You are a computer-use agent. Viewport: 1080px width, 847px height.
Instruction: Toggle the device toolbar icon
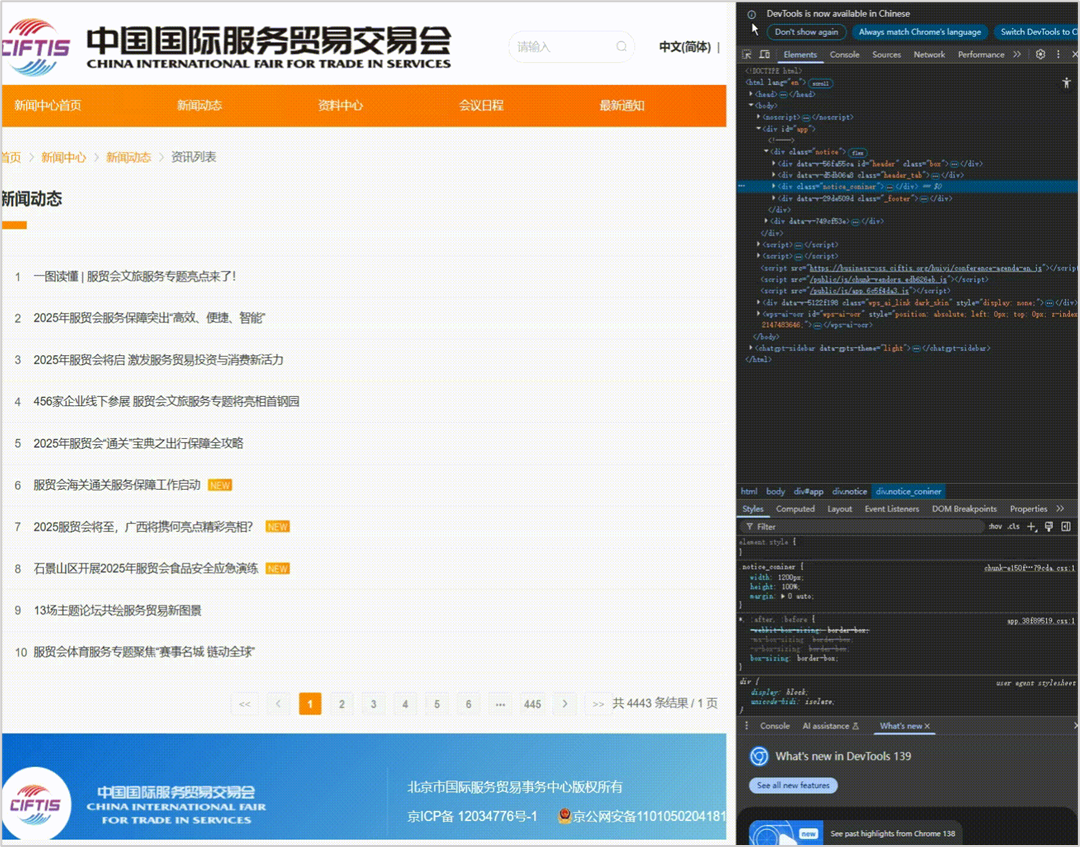pyautogui.click(x=764, y=54)
